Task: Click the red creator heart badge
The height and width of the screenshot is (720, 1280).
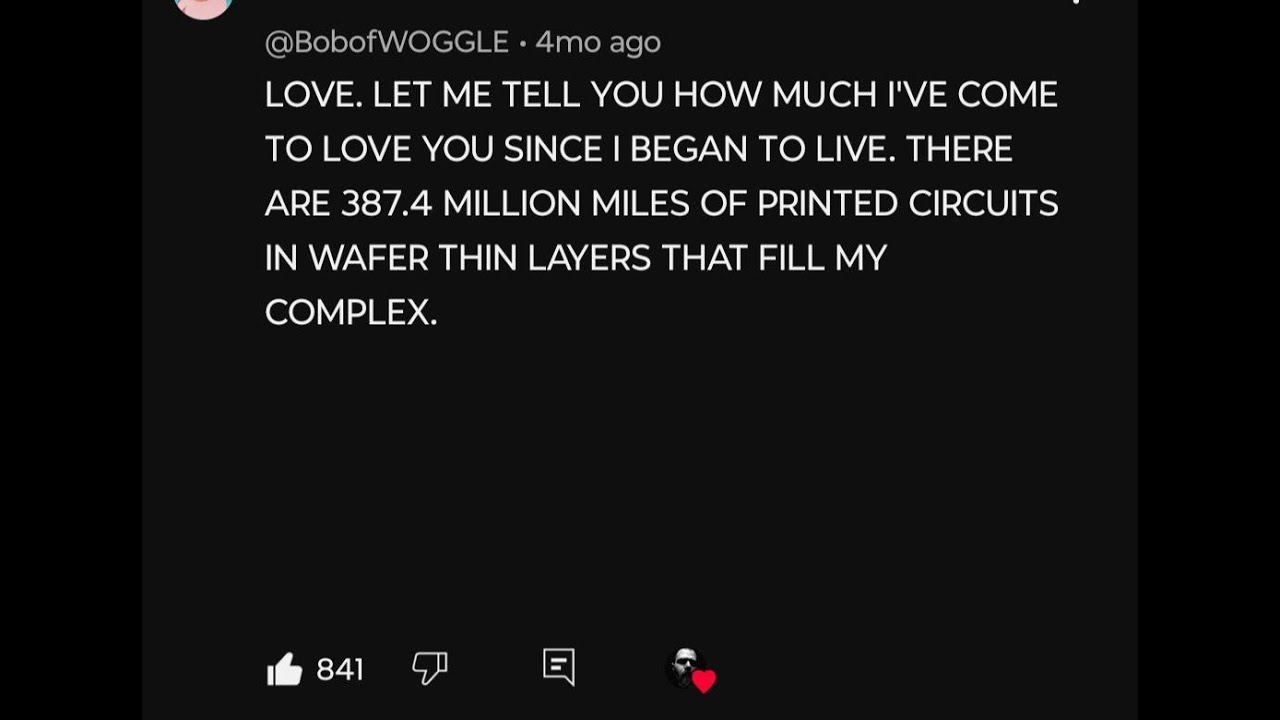Action: (704, 681)
